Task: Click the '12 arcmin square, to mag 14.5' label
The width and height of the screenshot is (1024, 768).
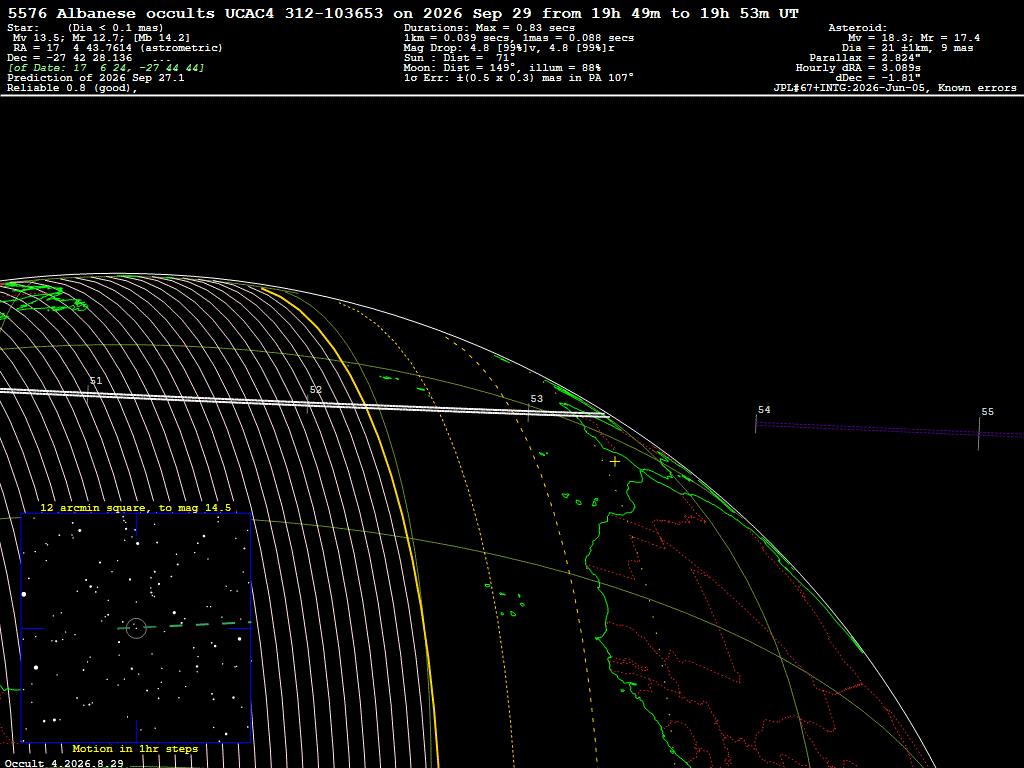Action: pyautogui.click(x=136, y=507)
